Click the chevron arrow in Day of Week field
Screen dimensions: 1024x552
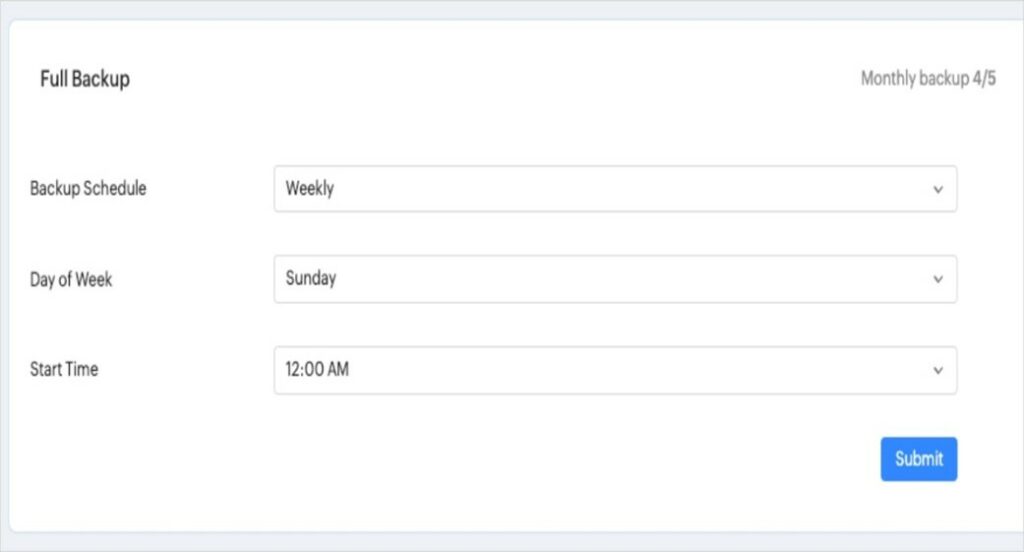938,279
